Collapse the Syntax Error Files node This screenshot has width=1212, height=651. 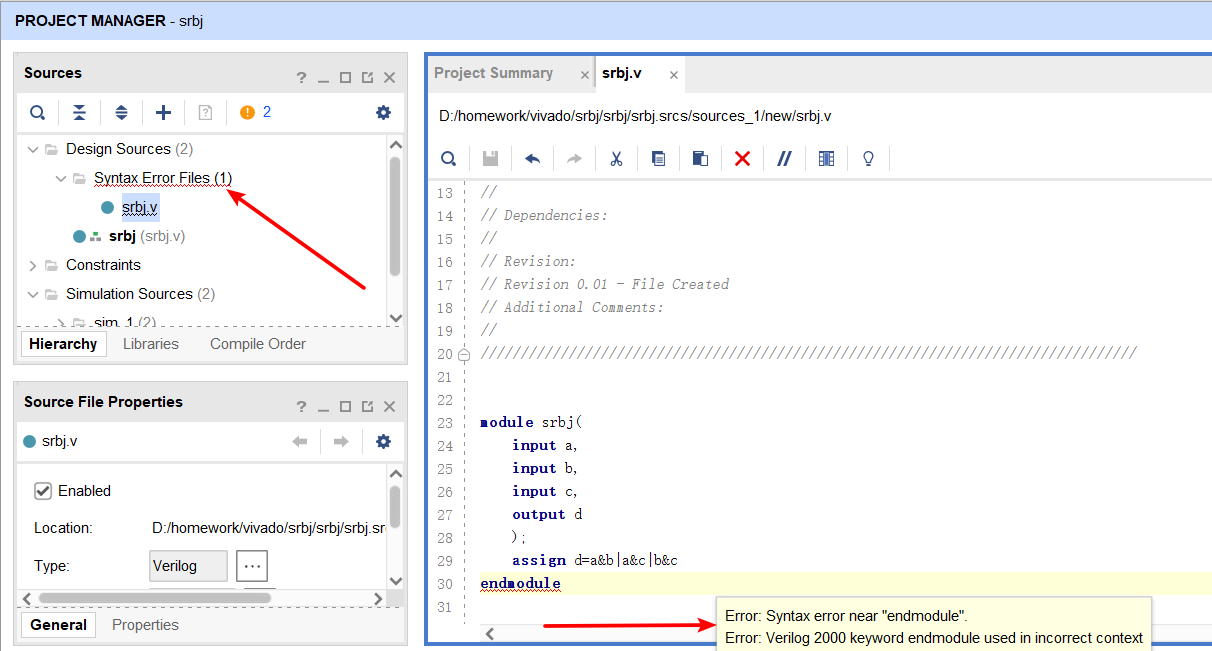tap(61, 179)
